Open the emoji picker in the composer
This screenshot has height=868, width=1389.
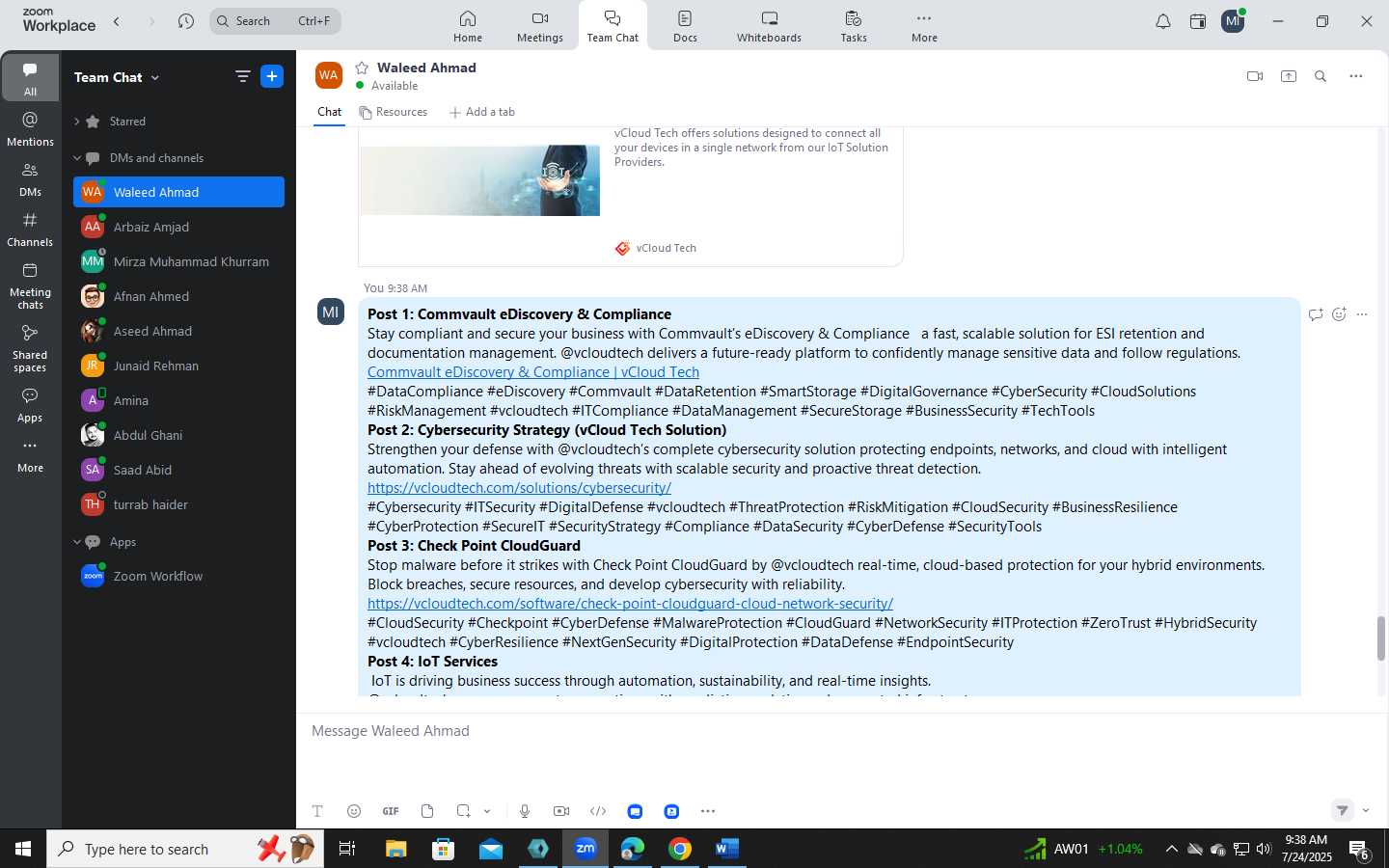pyautogui.click(x=354, y=811)
